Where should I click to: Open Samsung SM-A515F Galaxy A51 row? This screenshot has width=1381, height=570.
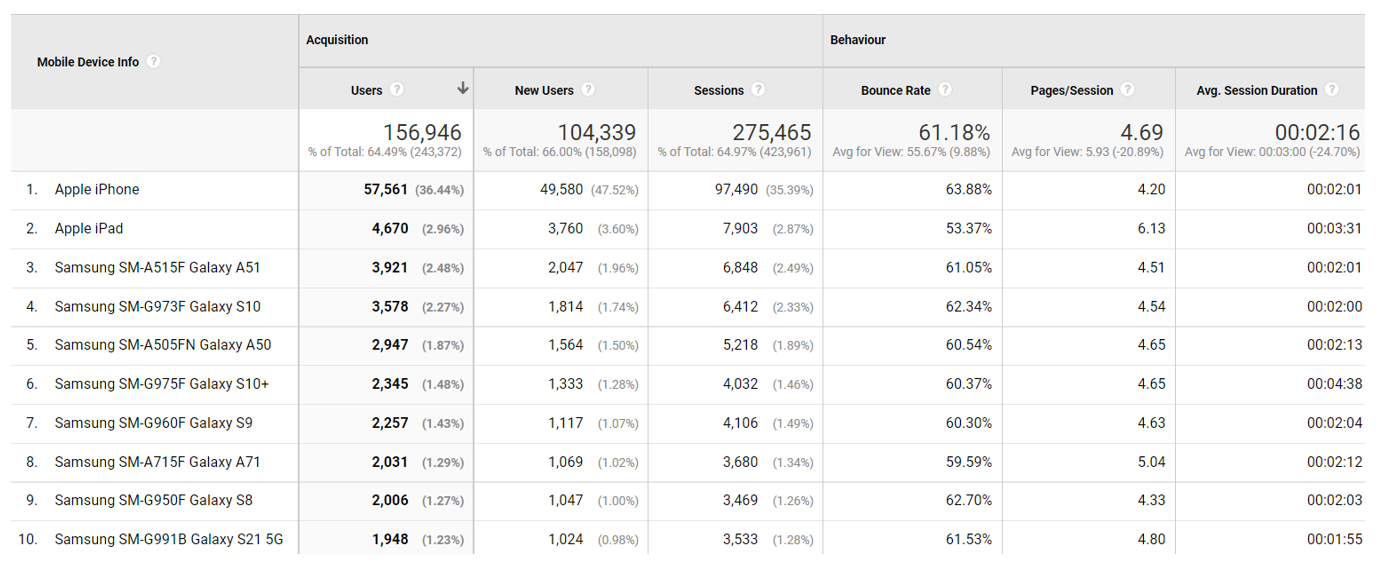pyautogui.click(x=157, y=267)
